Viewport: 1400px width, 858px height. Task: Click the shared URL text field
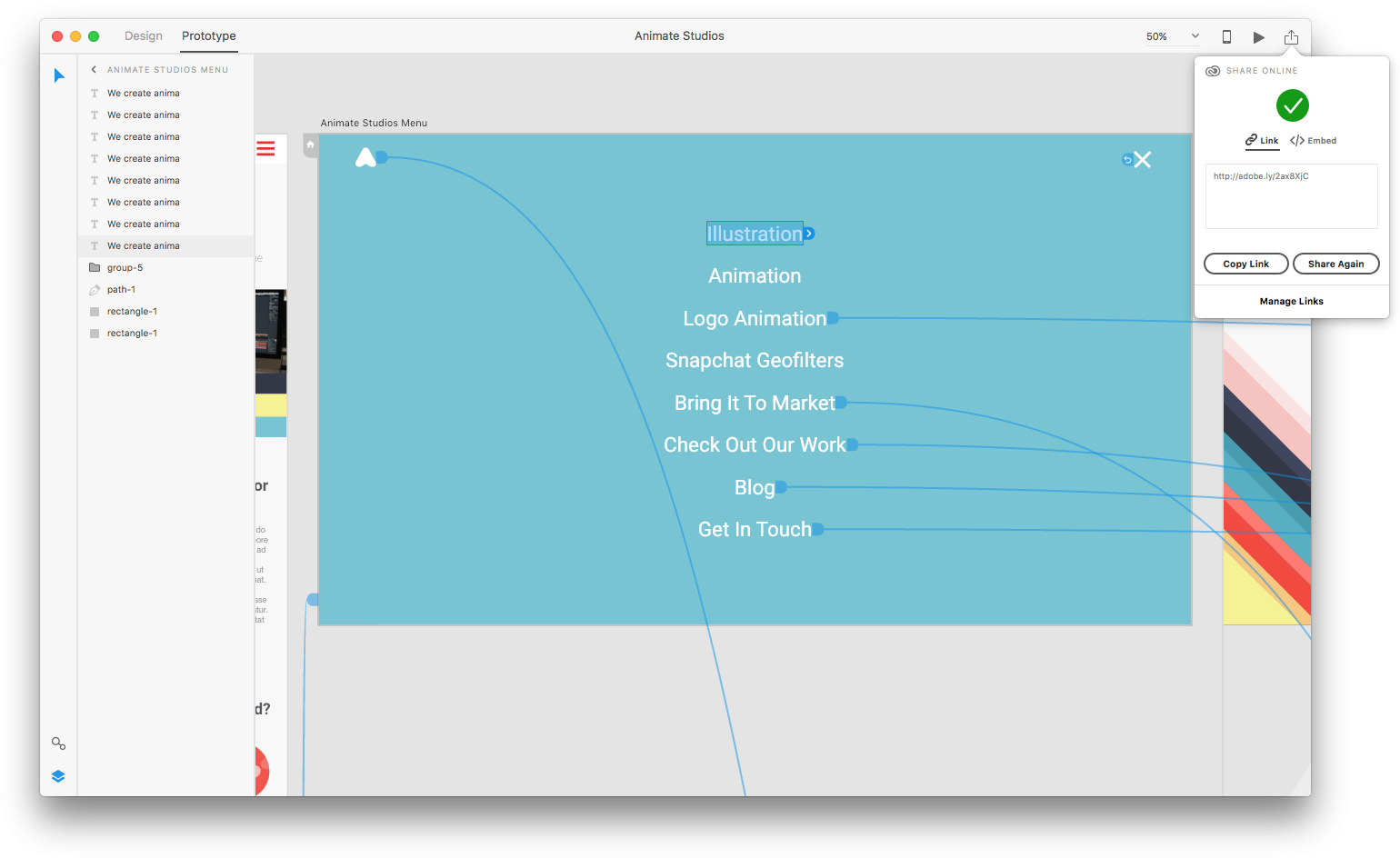[1291, 195]
